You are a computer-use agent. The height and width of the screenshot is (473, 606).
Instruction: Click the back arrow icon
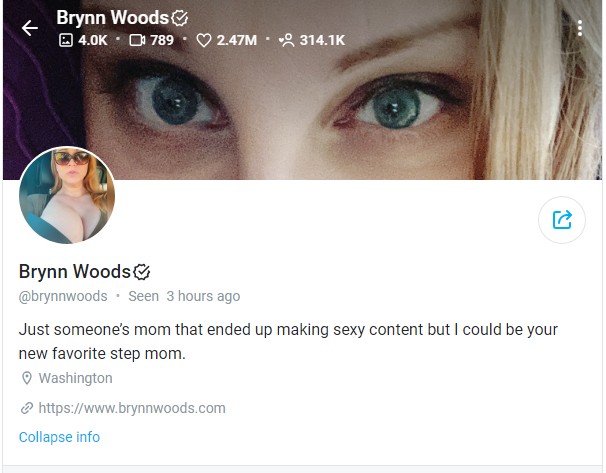click(x=30, y=28)
